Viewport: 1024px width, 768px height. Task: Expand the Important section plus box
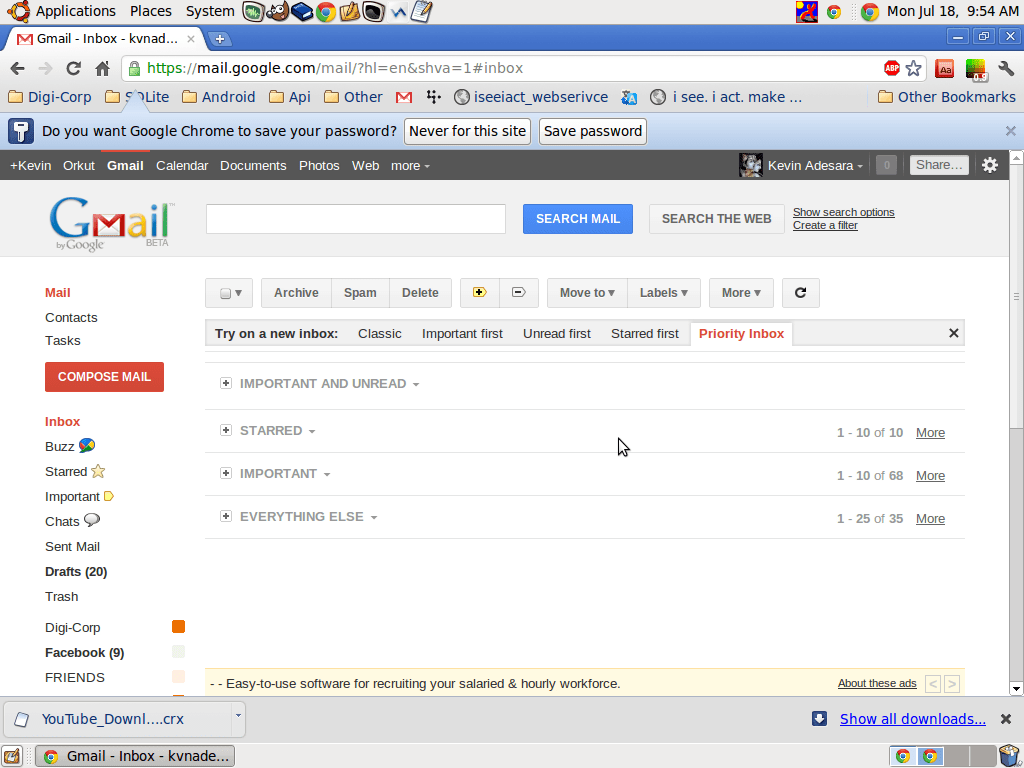226,473
